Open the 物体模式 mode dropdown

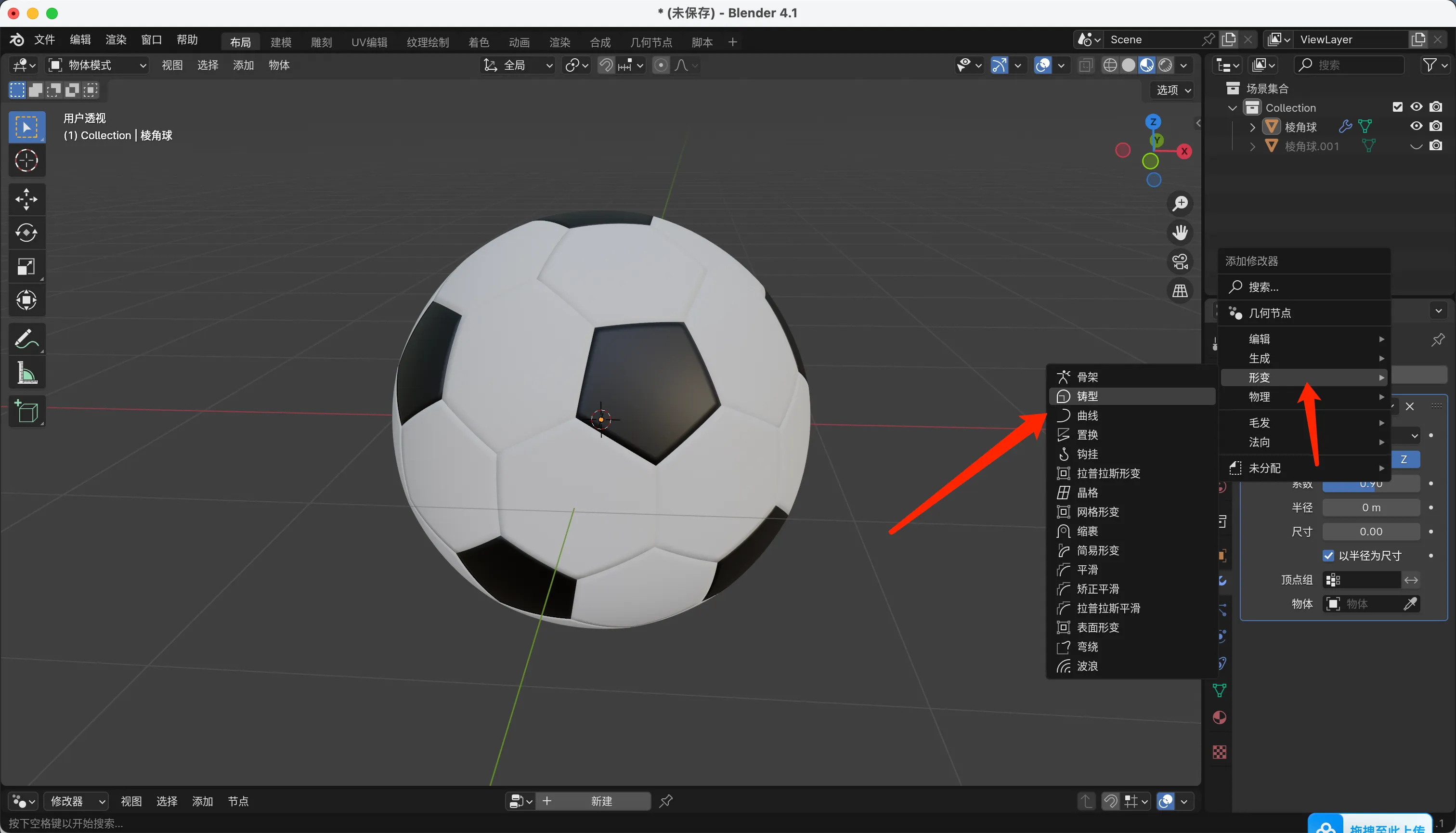coord(97,65)
